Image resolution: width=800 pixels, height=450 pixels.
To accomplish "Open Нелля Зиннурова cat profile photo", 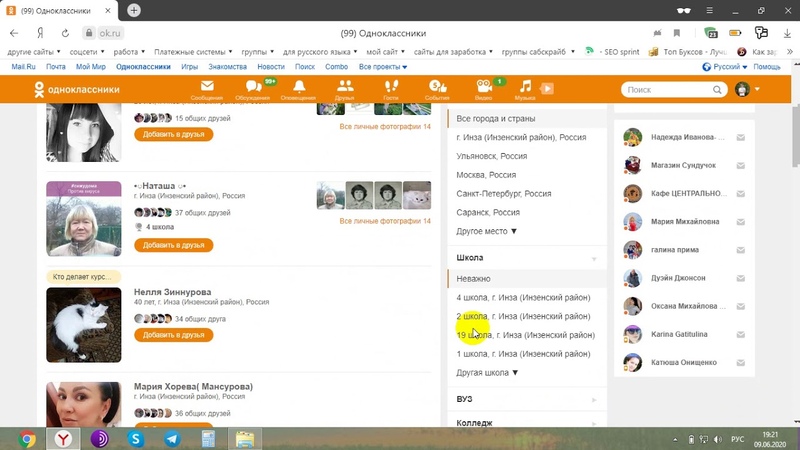I will click(x=84, y=325).
